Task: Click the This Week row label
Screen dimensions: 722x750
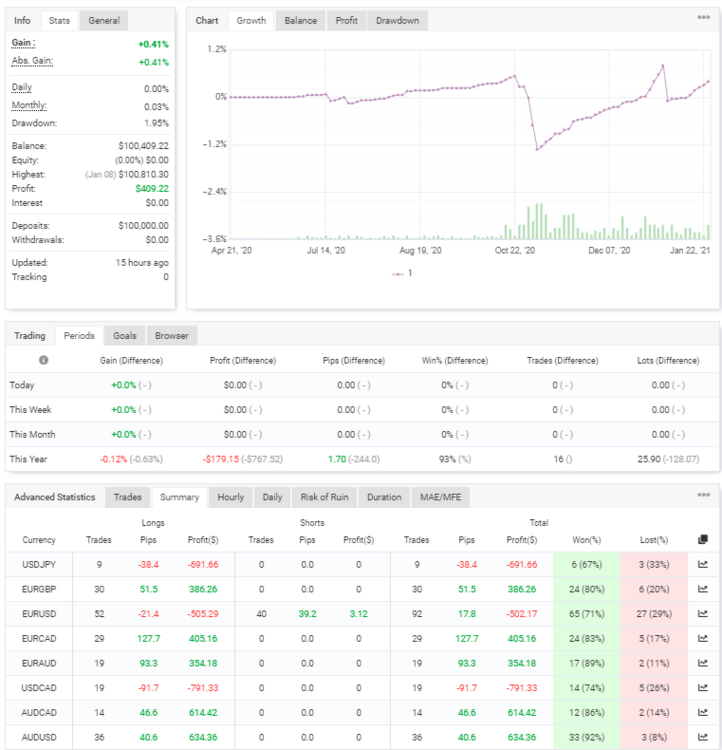Action: pyautogui.click(x=30, y=409)
